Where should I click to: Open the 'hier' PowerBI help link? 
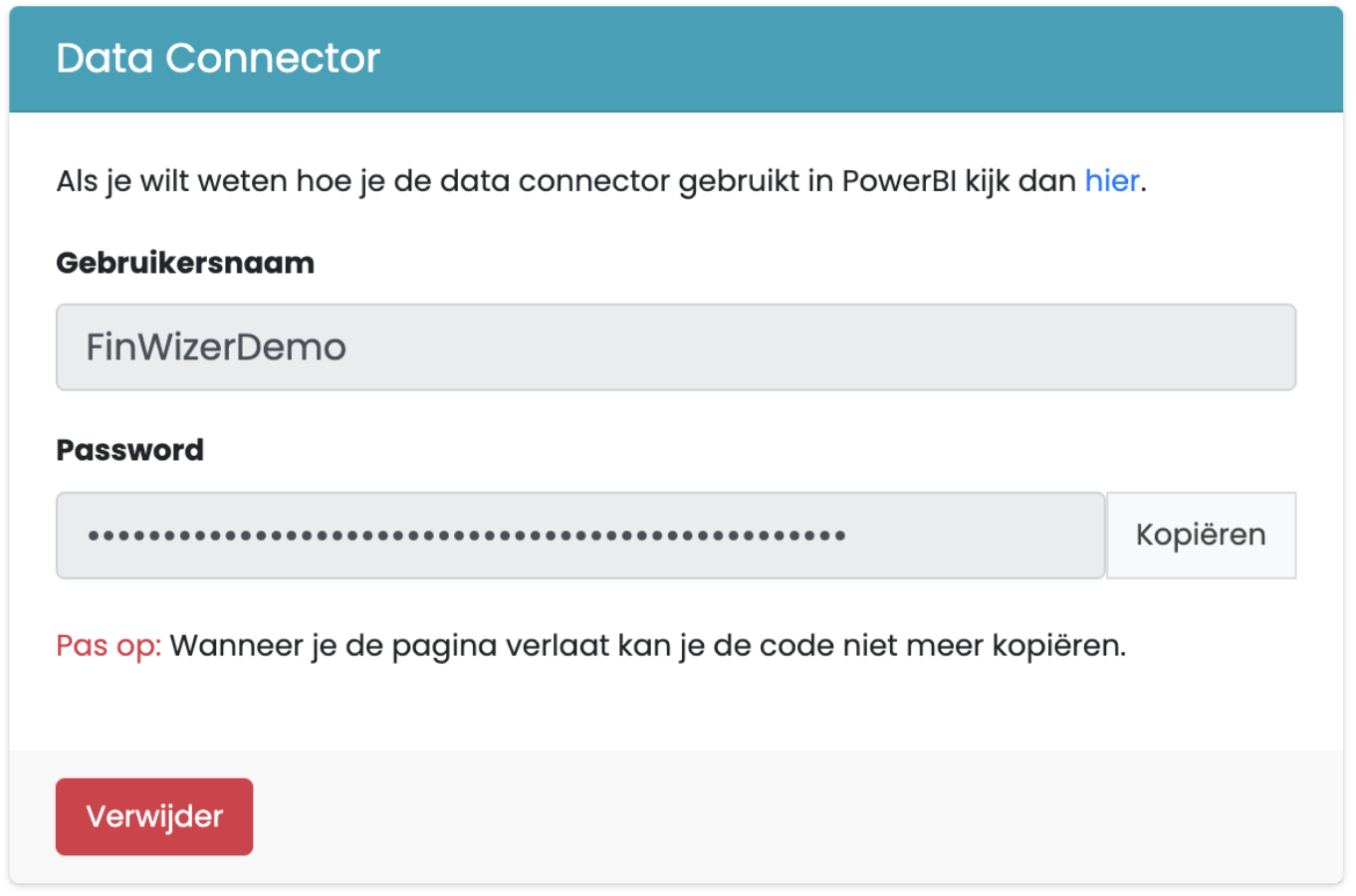(x=1111, y=180)
